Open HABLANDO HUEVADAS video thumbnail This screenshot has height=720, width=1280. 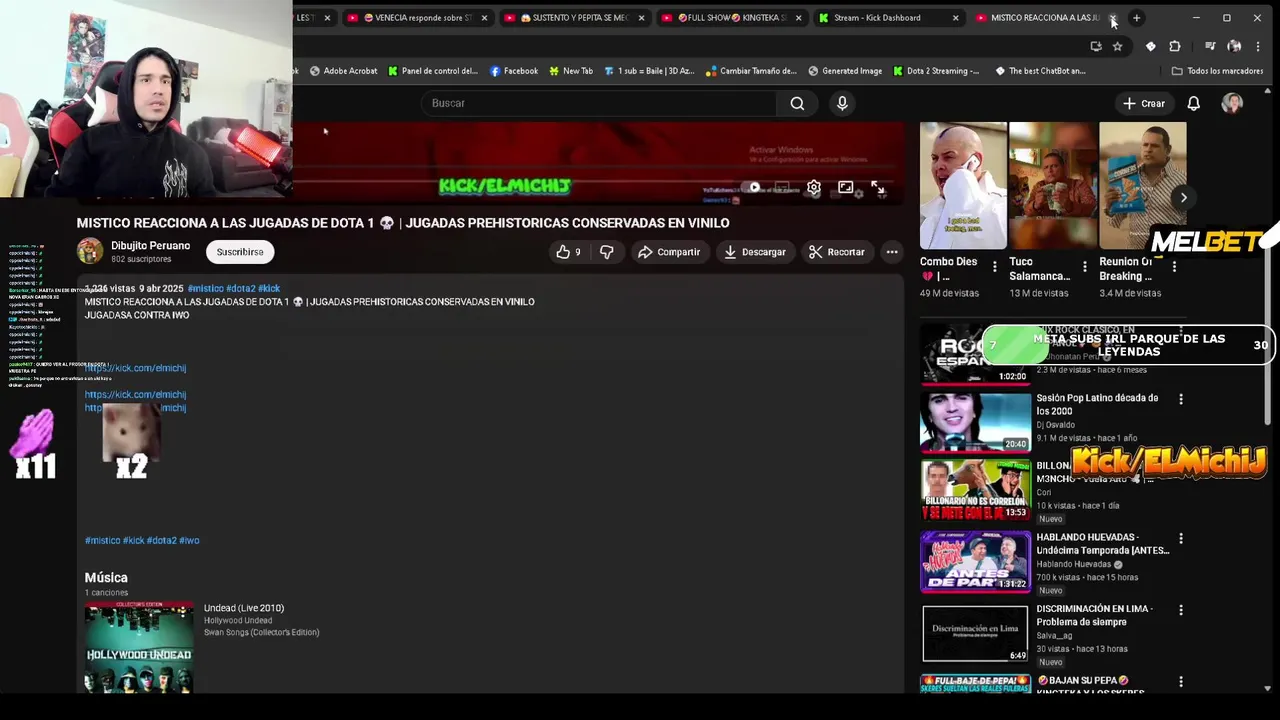tap(975, 561)
